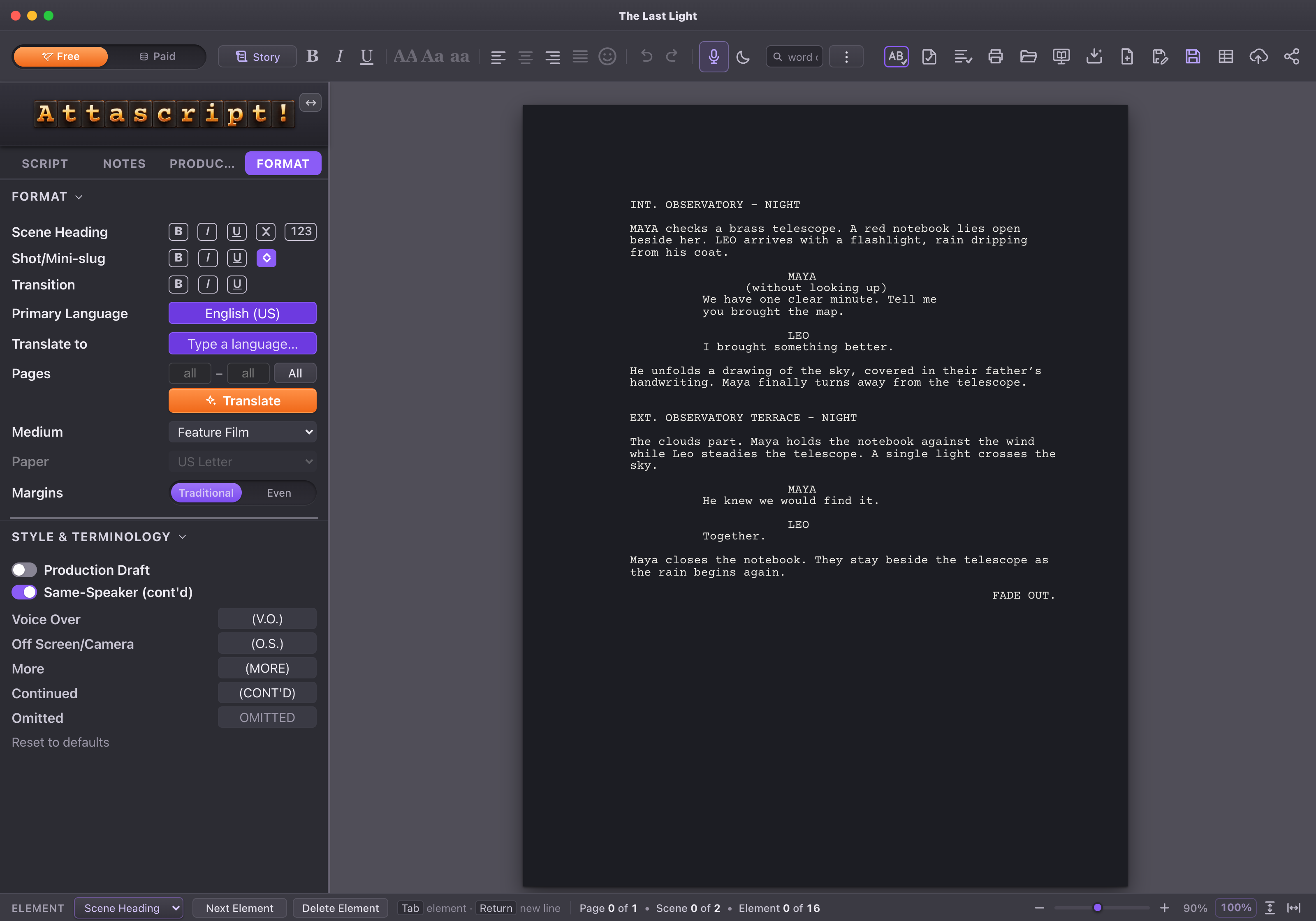Viewport: 1316px width, 921px height.
Task: Toggle bold for Shot/Mini-slug
Action: tap(178, 258)
